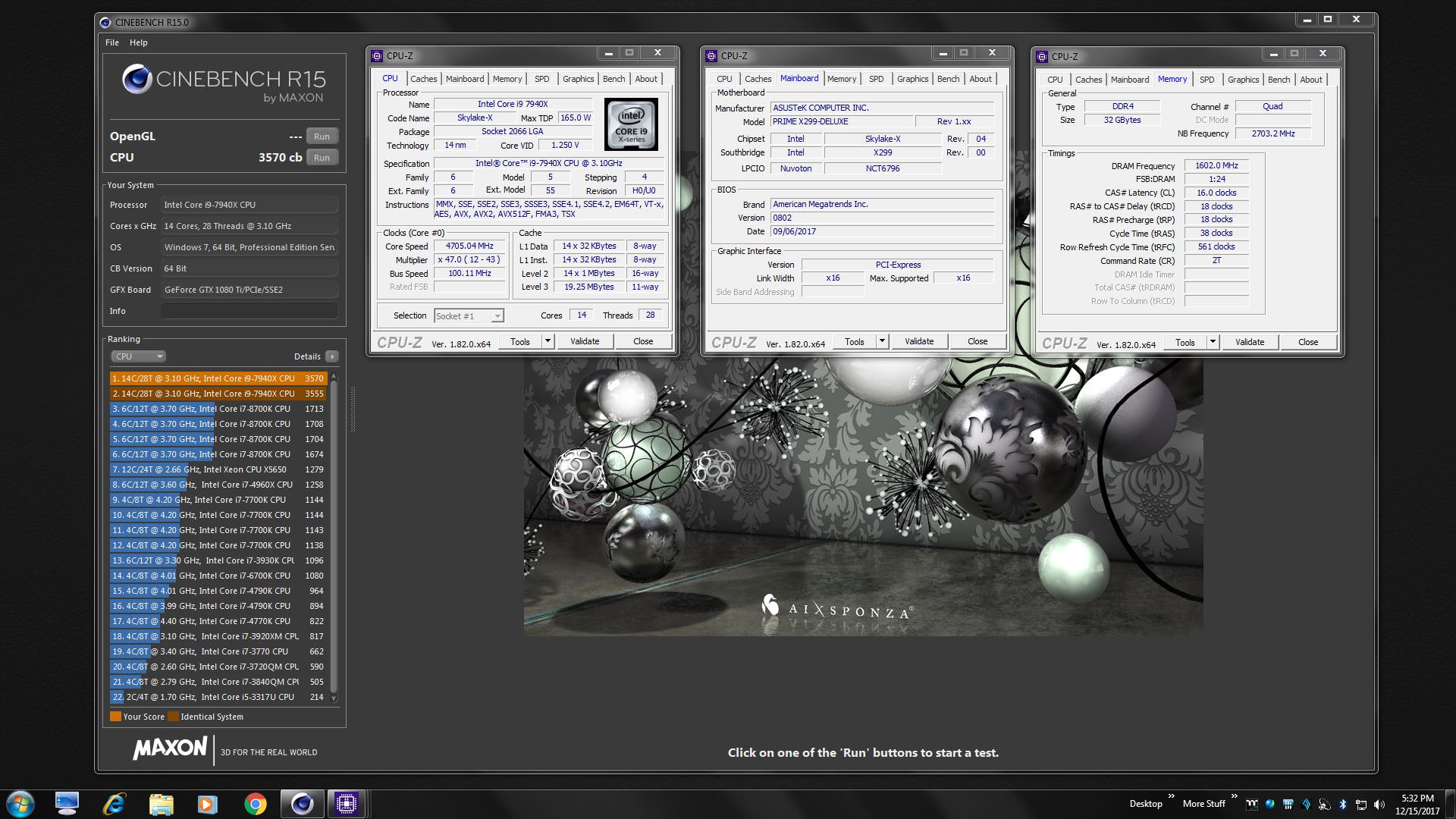Viewport: 1456px width, 819px height.
Task: Expand Tools dropdown arrow in first CPU-Z window
Action: coord(548,342)
